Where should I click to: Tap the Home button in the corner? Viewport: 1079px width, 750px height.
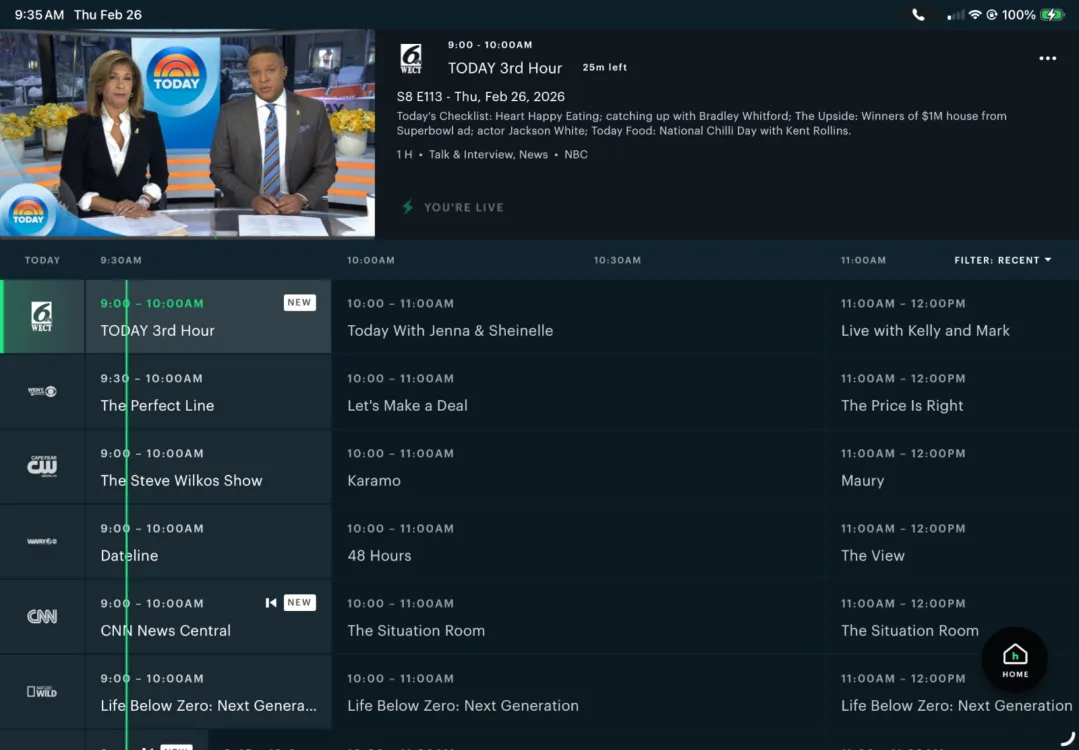[x=1015, y=660]
